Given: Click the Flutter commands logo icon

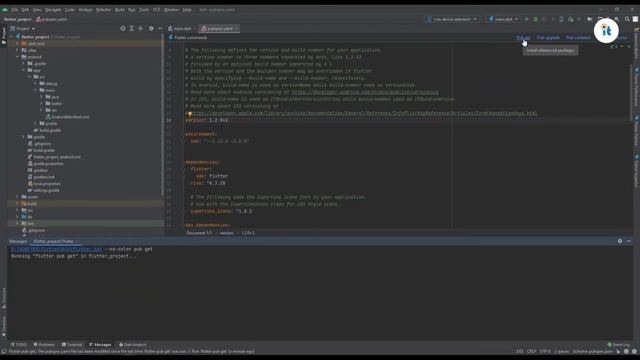Looking at the screenshot, I should (x=171, y=38).
